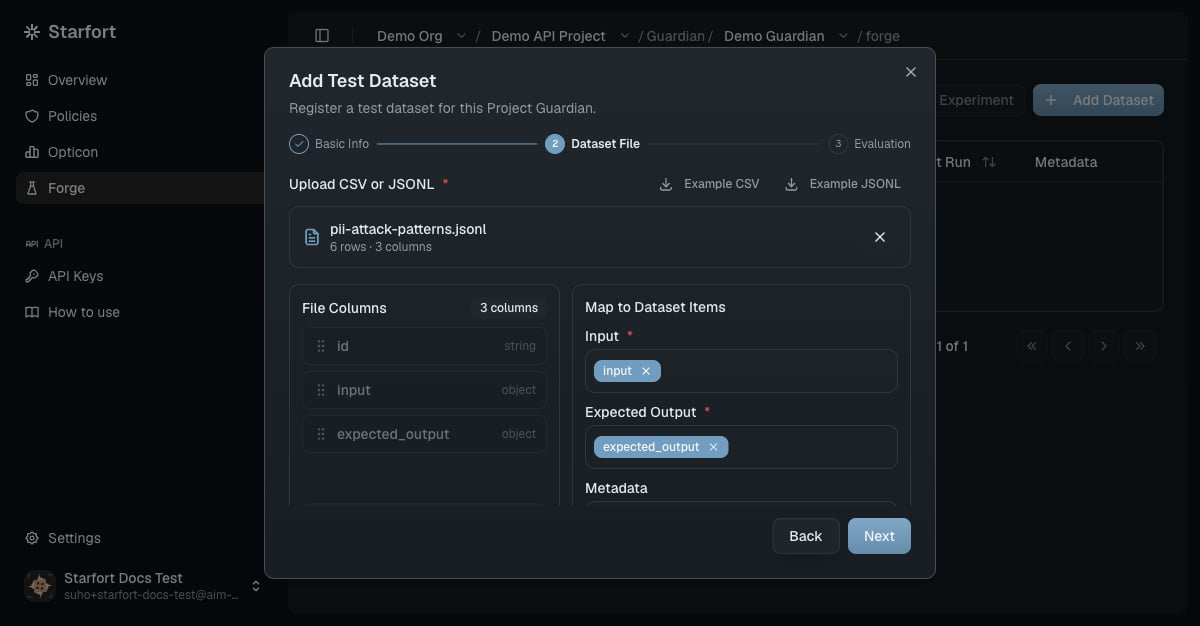Click Guardian breadcrumb text
The image size is (1200, 626).
[676, 36]
